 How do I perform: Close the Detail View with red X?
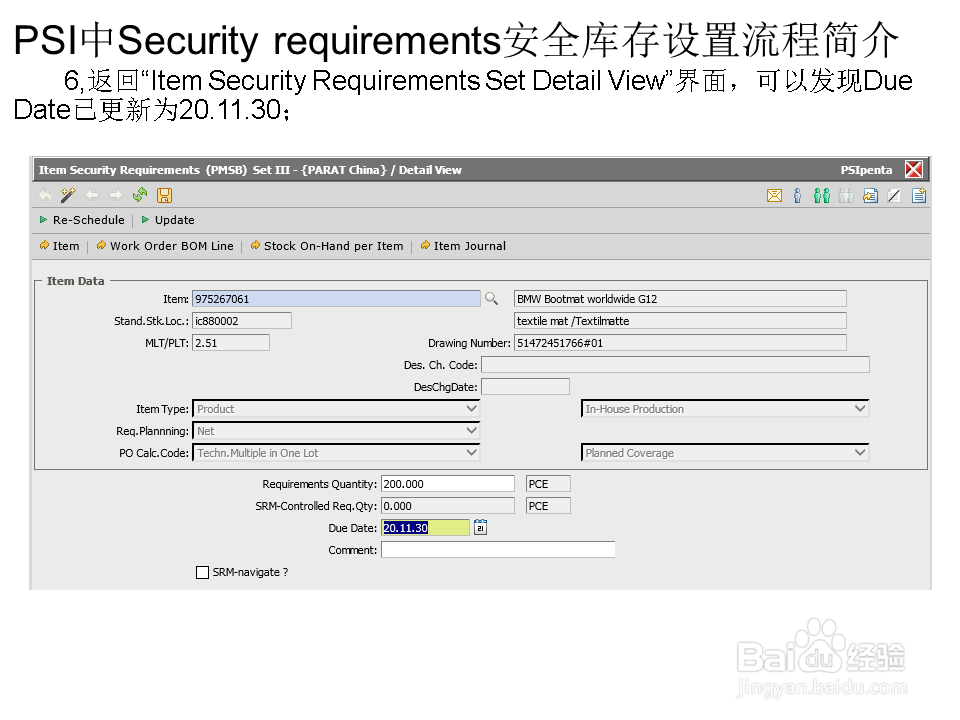coord(913,169)
